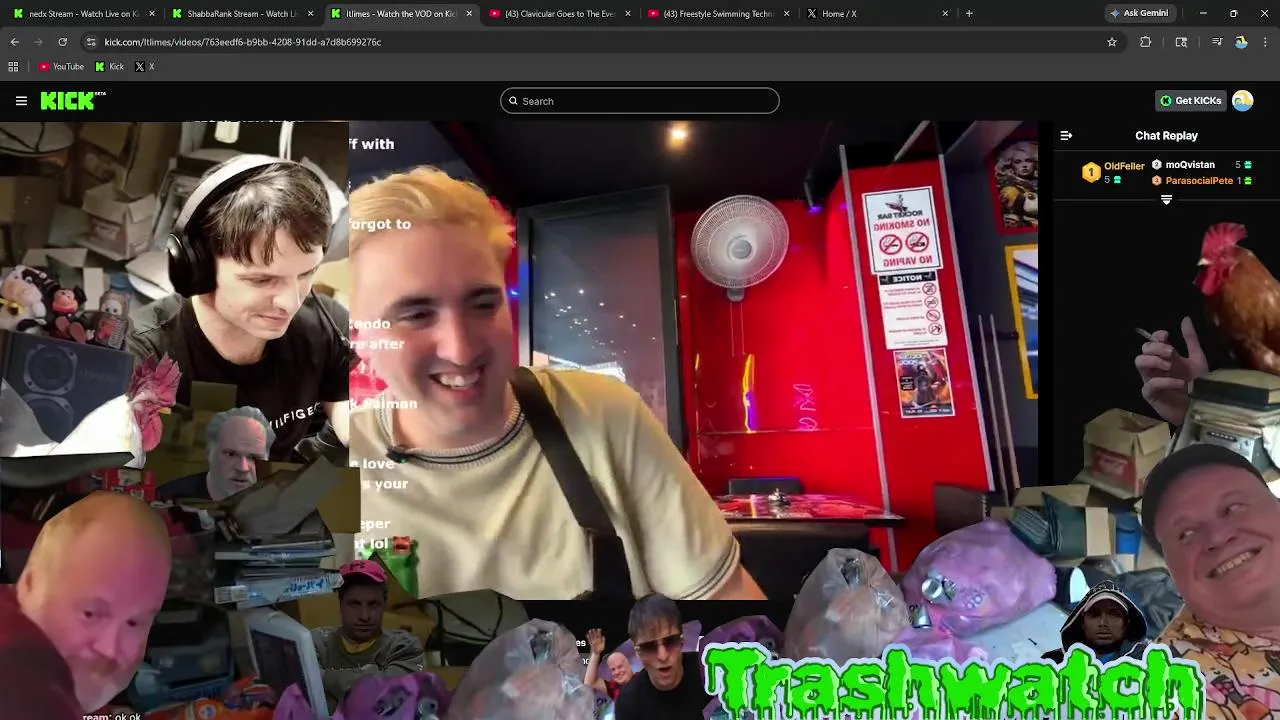Open the media controls toolbar icon
Viewport: 1280px width, 720px height.
coord(1217,42)
